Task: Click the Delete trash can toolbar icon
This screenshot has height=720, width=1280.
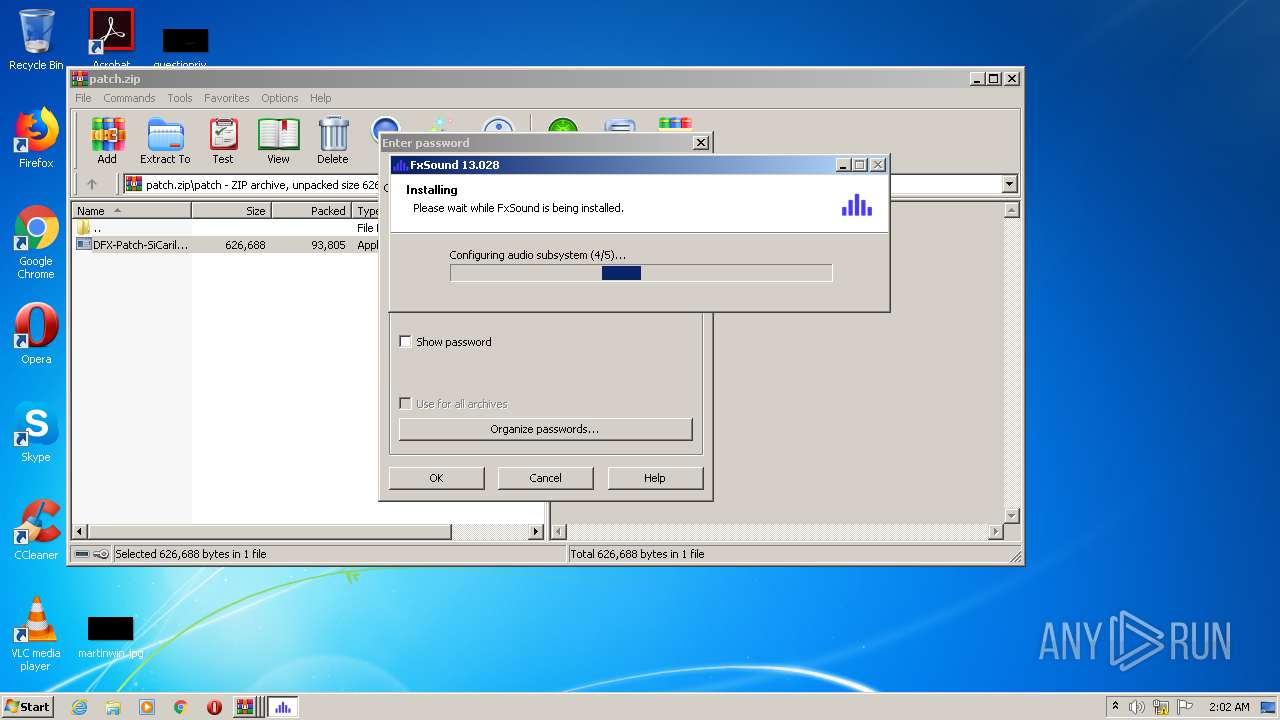Action: (x=333, y=141)
